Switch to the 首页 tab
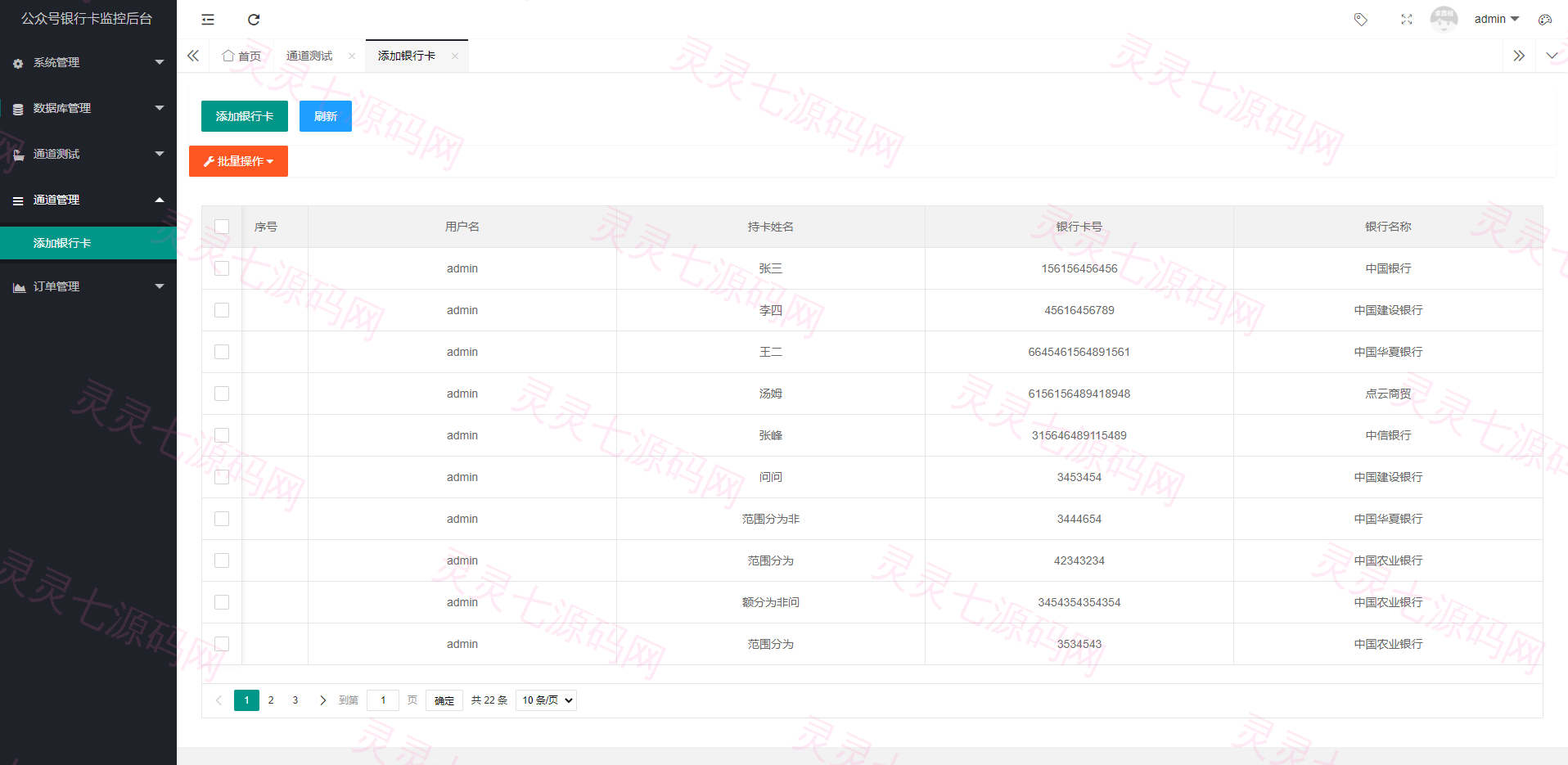This screenshot has height=765, width=1568. click(x=241, y=56)
